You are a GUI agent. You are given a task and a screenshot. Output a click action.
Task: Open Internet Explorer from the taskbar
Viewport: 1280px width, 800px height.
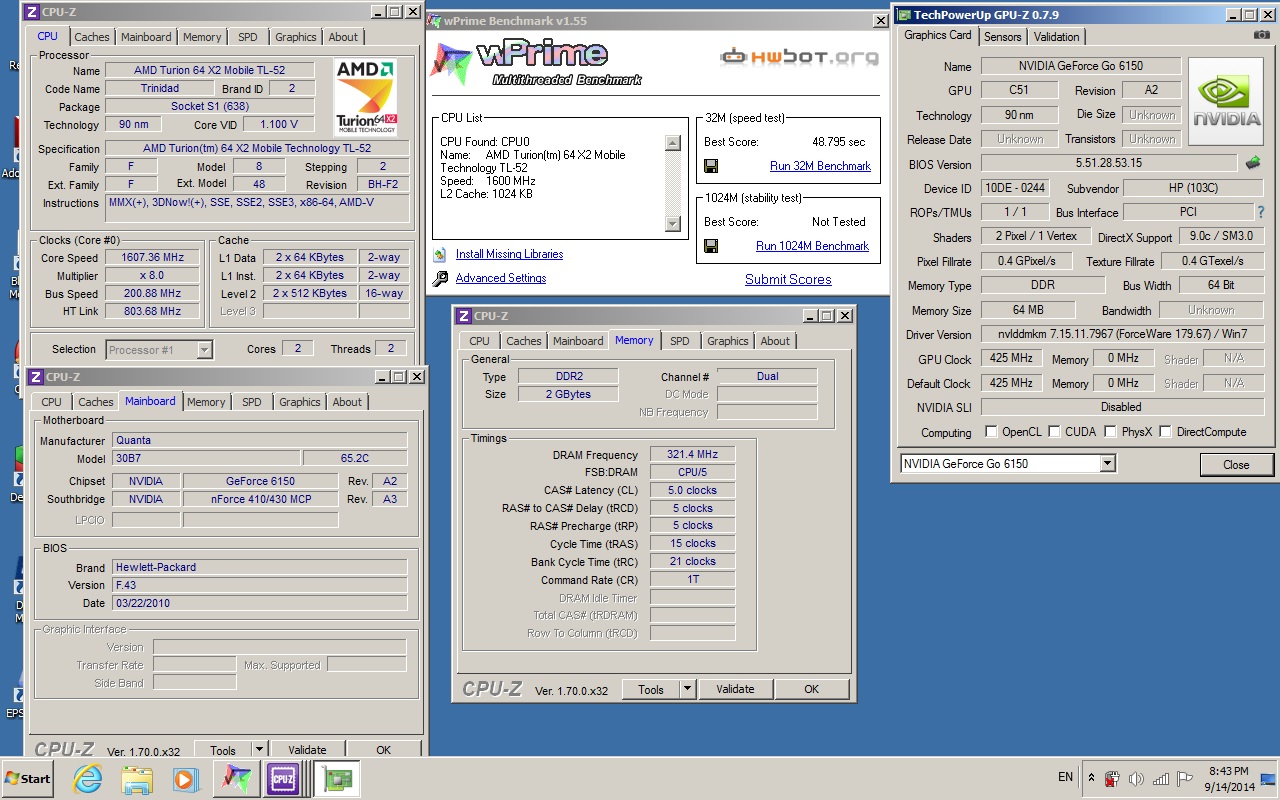point(88,779)
